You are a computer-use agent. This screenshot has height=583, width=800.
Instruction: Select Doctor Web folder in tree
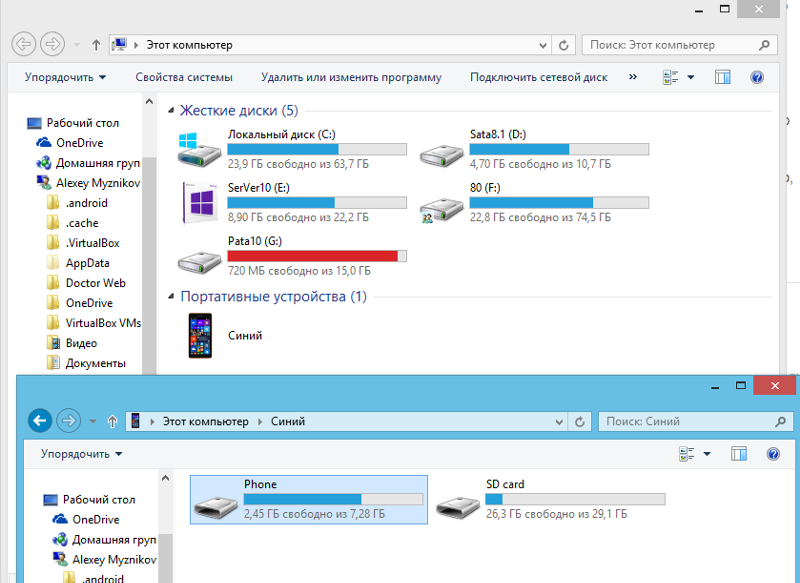[86, 283]
